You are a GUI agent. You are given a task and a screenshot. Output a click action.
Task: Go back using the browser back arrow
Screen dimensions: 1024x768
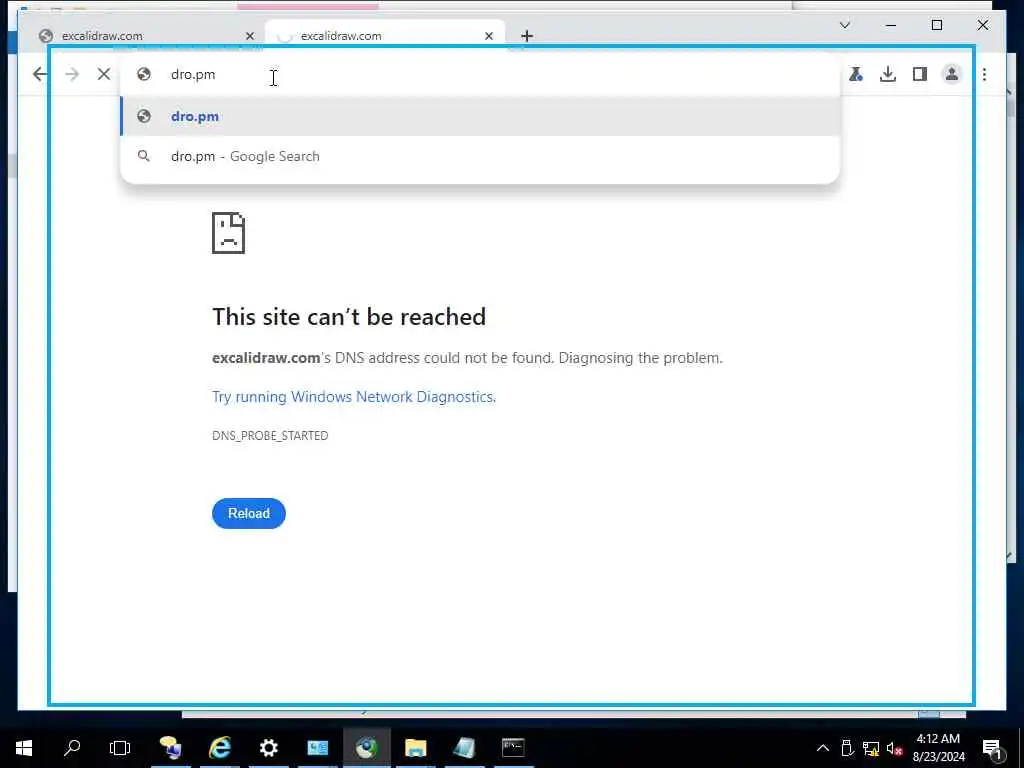coord(40,74)
